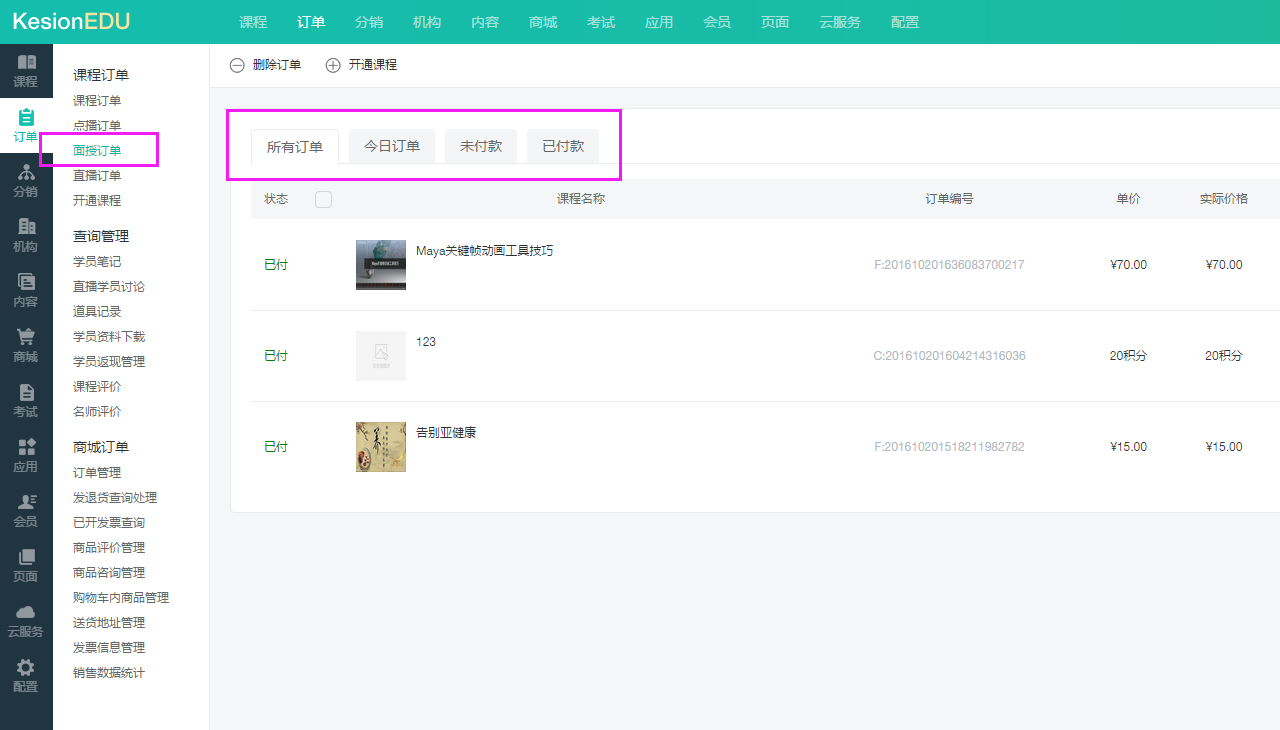This screenshot has width=1280, height=730.
Task: Toggle the select-all checkbox in table header
Action: 323,199
